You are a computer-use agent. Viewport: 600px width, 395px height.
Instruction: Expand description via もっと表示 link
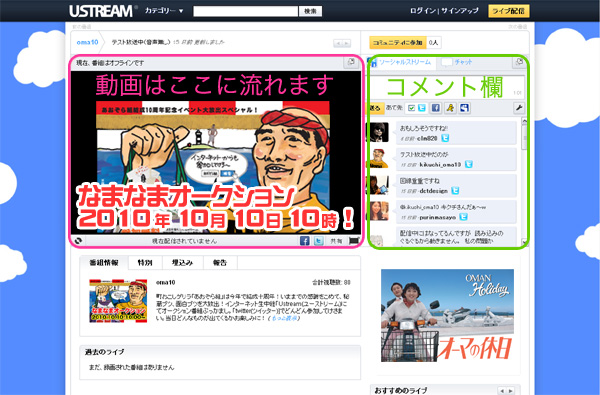pyautogui.click(x=284, y=318)
